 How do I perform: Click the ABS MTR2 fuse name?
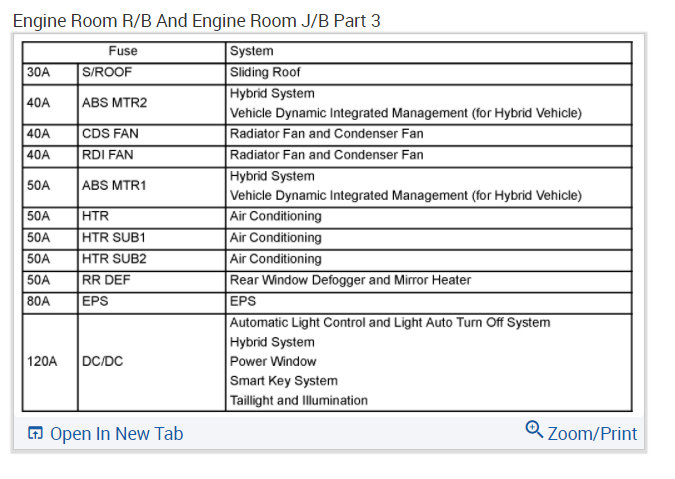pos(114,103)
